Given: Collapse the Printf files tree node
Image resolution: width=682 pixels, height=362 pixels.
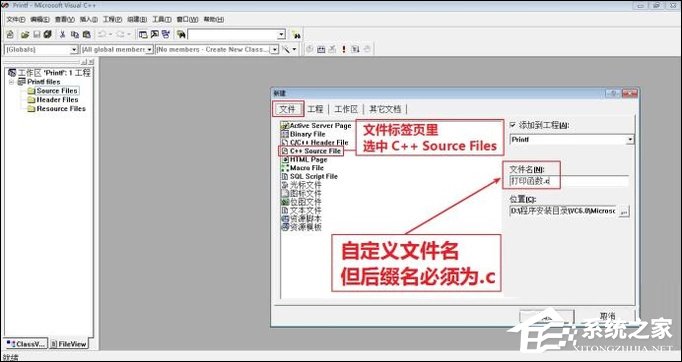Looking at the screenshot, I should click(x=12, y=82).
